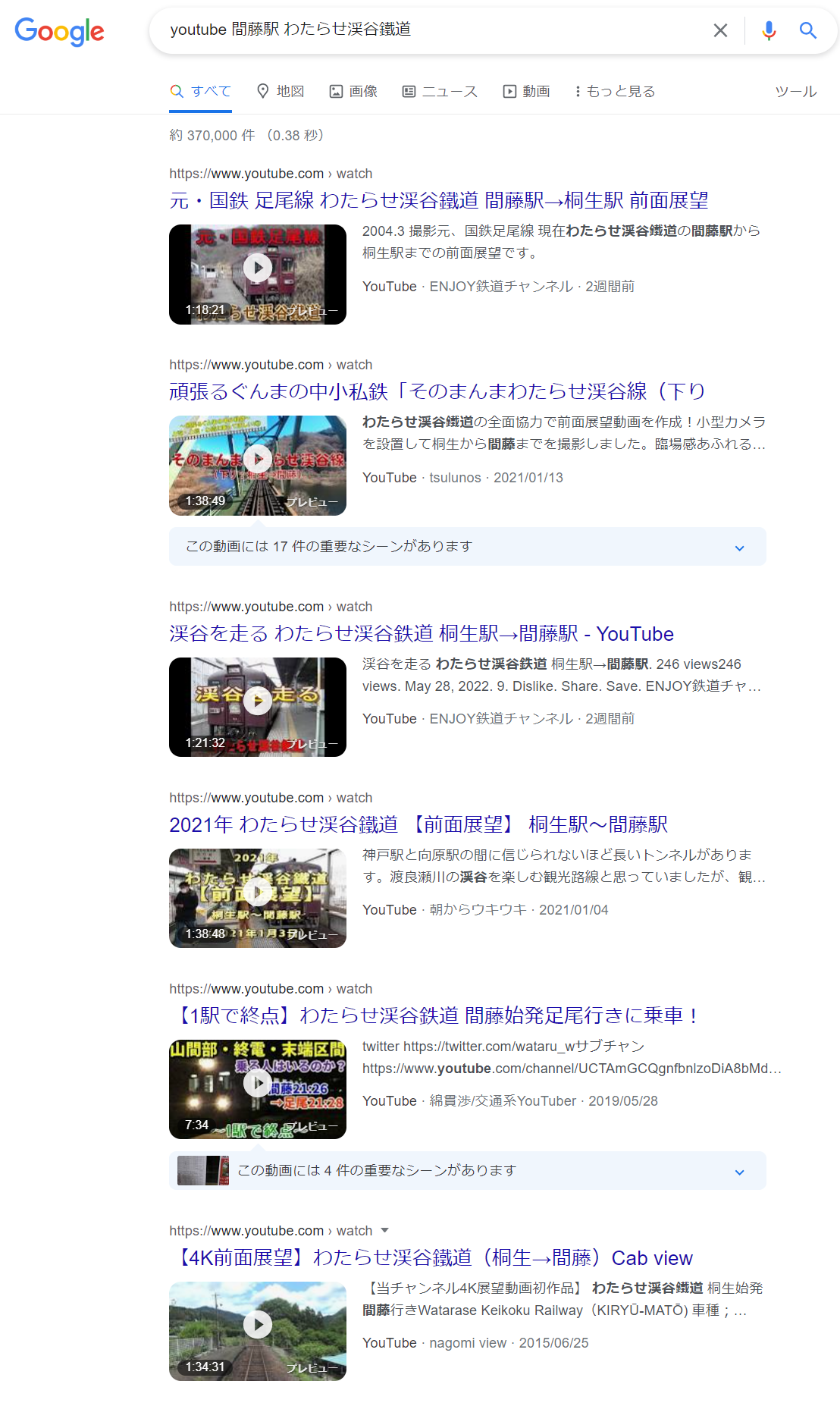Switch to the 画像 tab
Viewport: 840px width, 1403px height.
tap(353, 92)
